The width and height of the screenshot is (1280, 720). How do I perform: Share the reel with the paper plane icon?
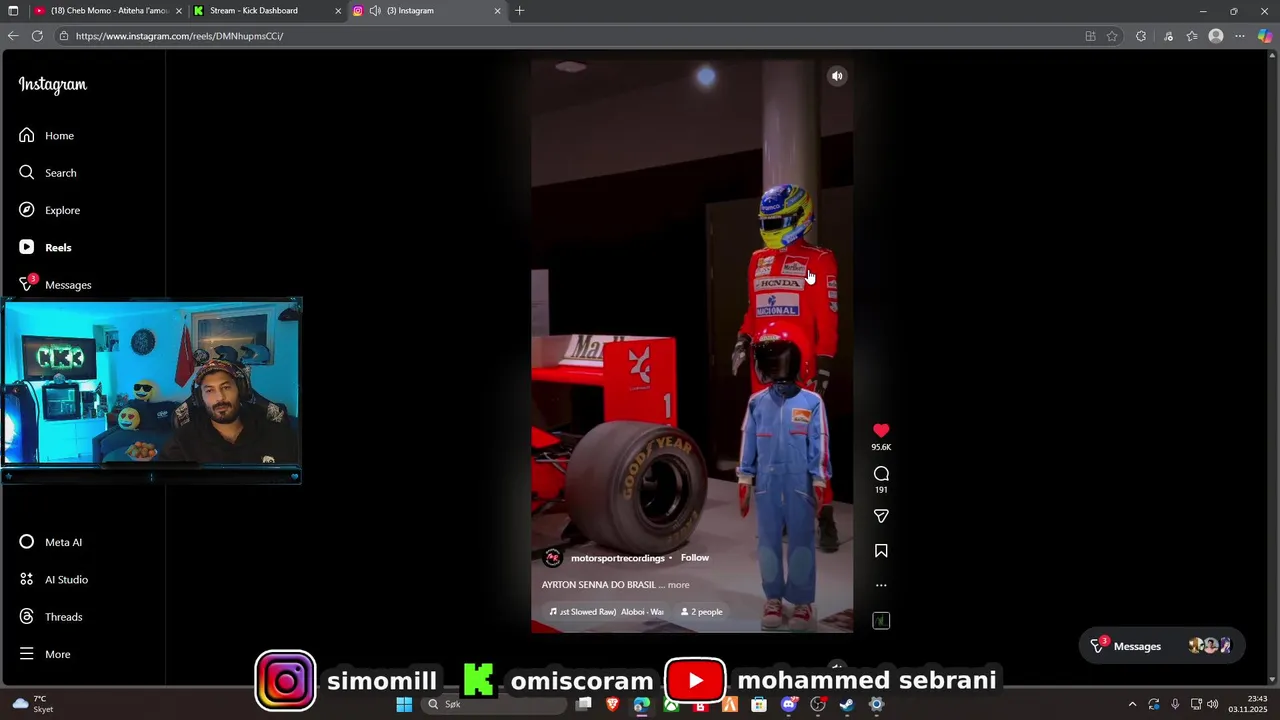click(881, 516)
